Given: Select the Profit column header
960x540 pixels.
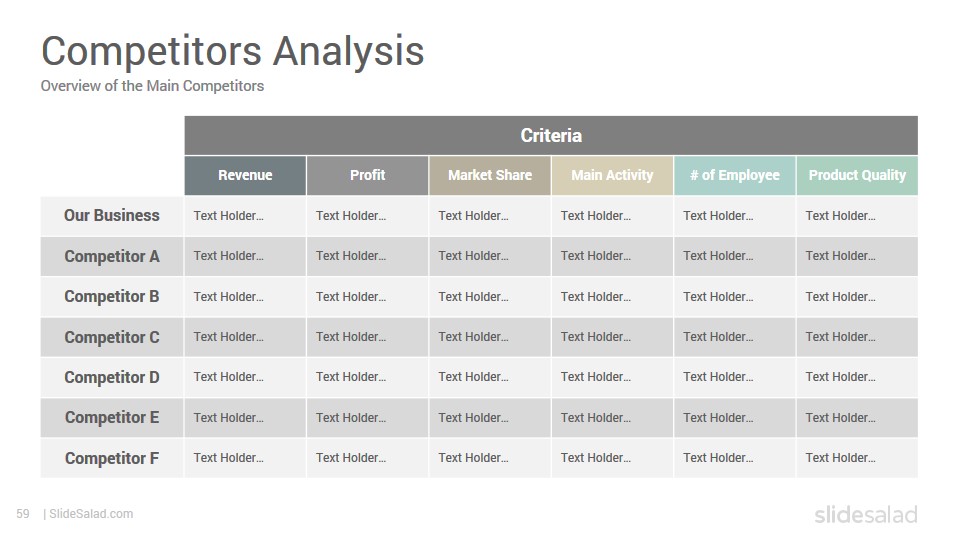Looking at the screenshot, I should pyautogui.click(x=367, y=175).
